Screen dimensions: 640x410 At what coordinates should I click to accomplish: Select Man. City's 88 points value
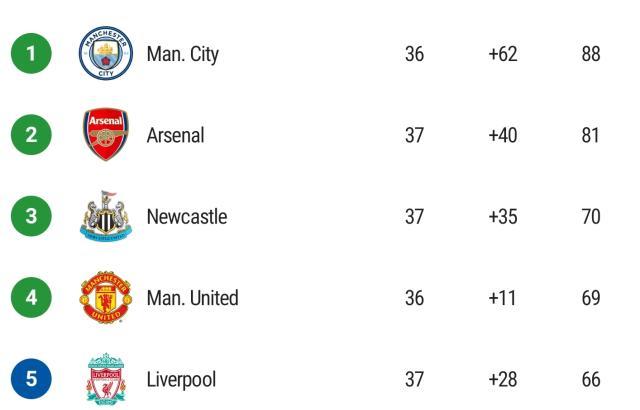pyautogui.click(x=591, y=54)
